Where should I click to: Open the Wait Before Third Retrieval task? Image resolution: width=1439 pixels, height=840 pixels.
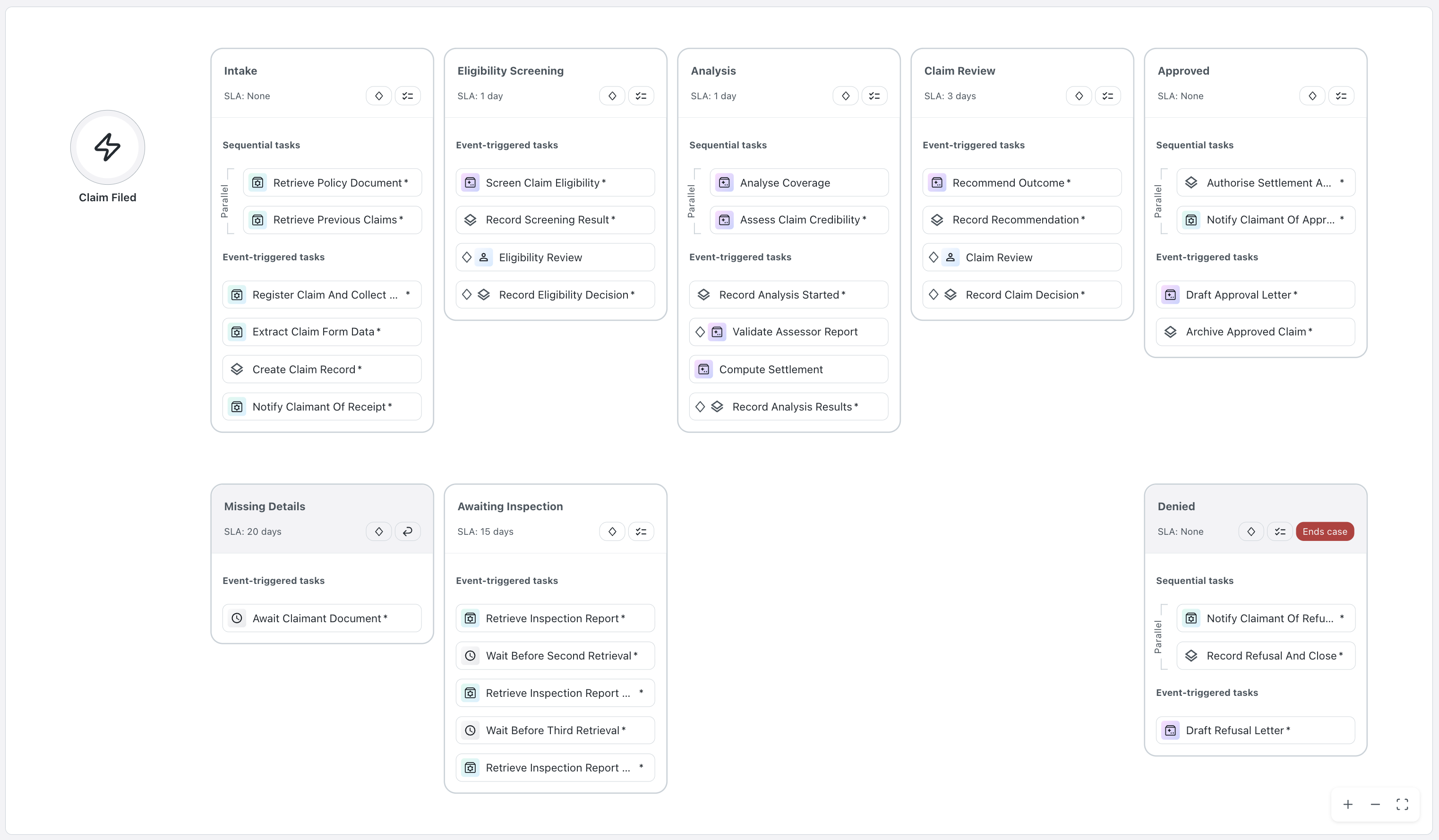coord(556,730)
